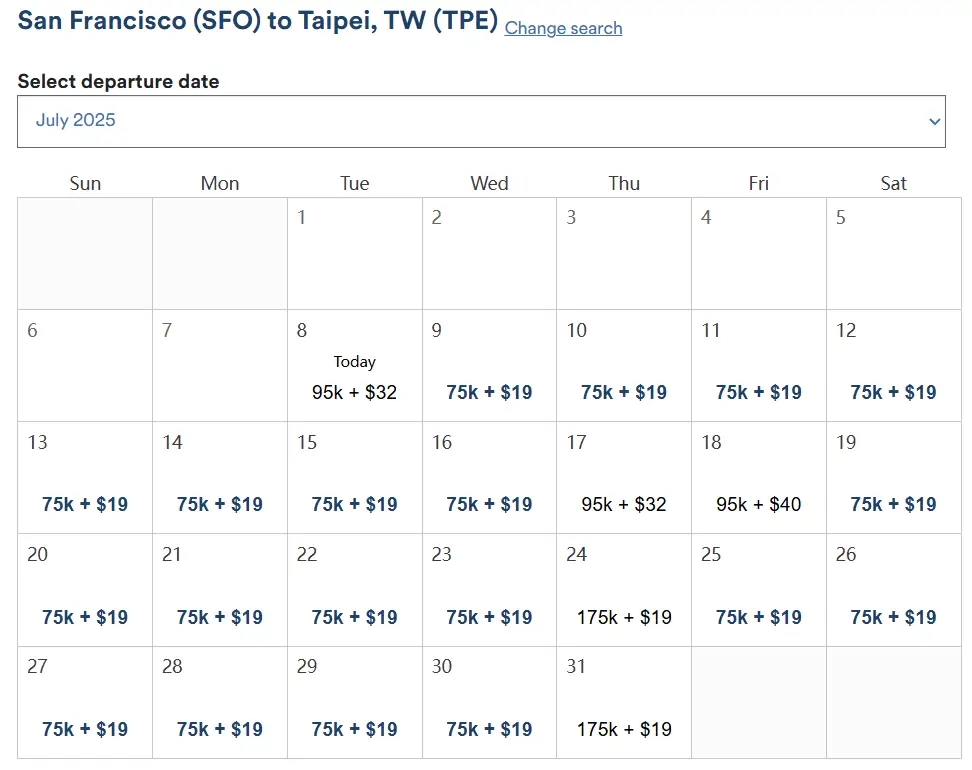This screenshot has width=972, height=770.
Task: Pick Sunday July 13 departure date
Action: [x=85, y=478]
